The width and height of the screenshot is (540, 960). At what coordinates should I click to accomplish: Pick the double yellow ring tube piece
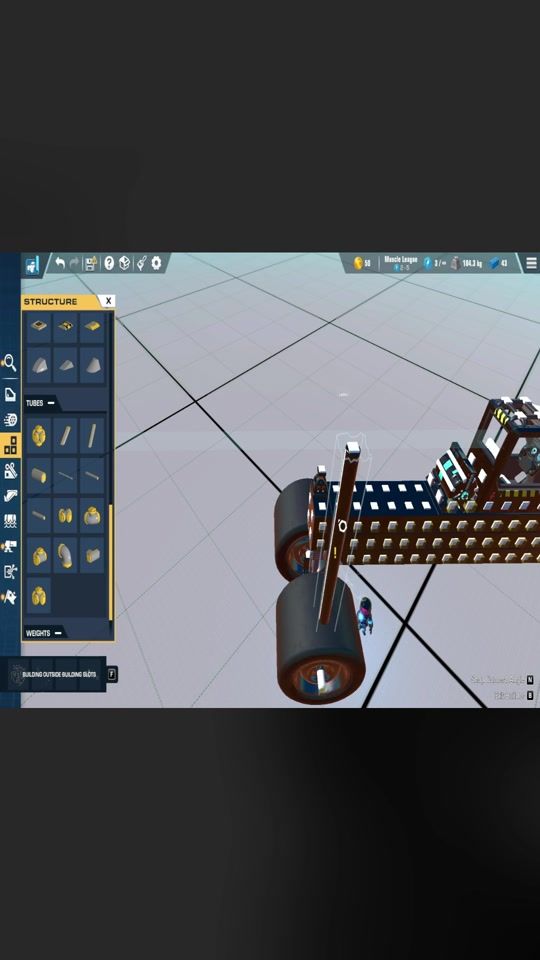point(65,516)
